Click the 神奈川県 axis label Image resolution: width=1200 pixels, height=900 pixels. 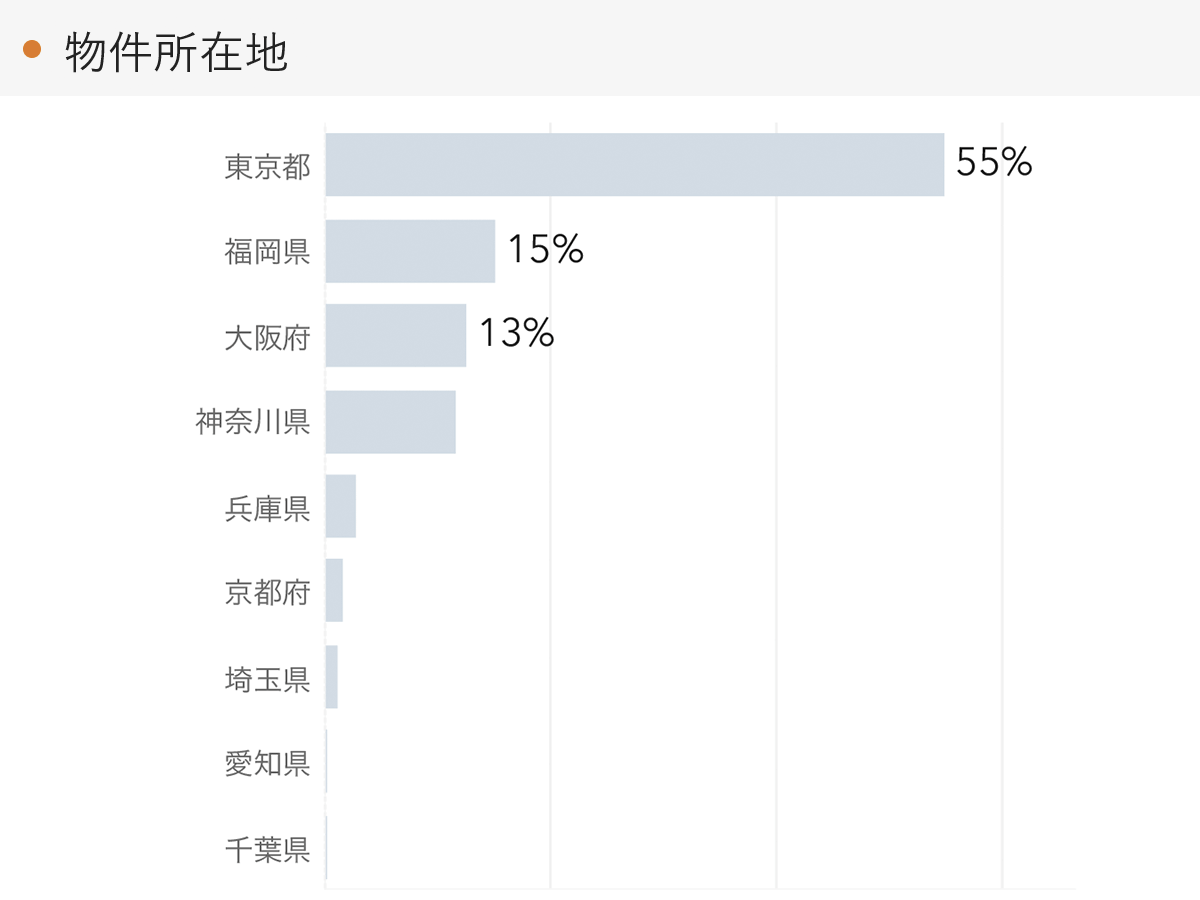point(253,422)
